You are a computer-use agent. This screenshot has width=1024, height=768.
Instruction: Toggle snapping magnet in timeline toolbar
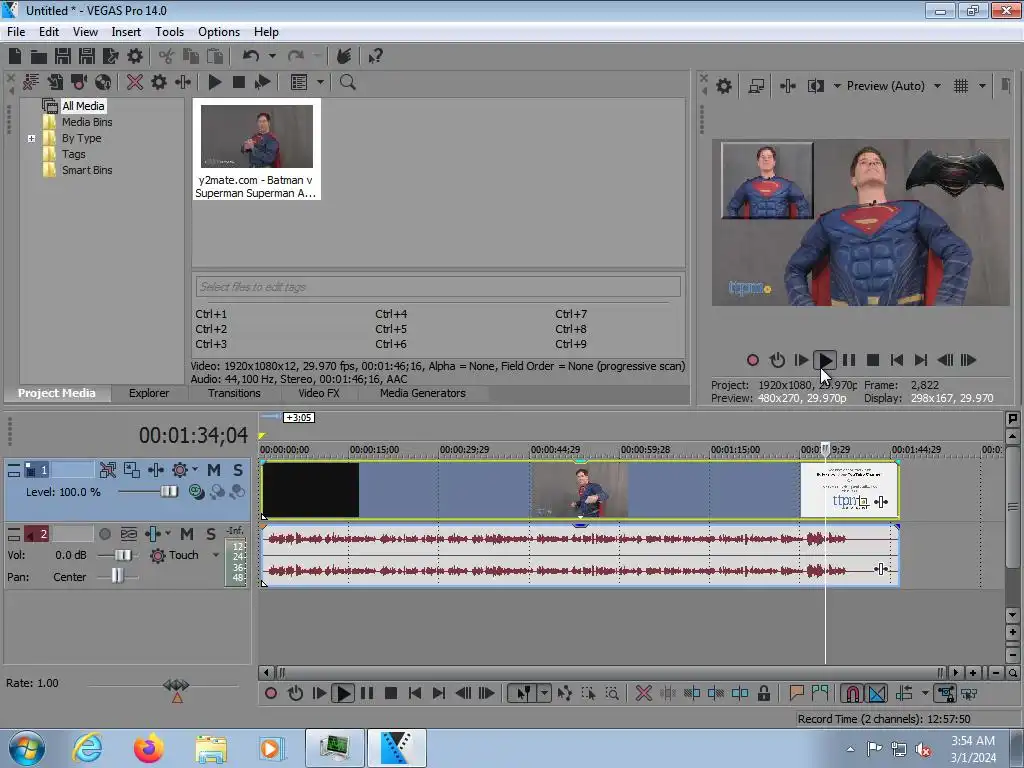tap(852, 694)
